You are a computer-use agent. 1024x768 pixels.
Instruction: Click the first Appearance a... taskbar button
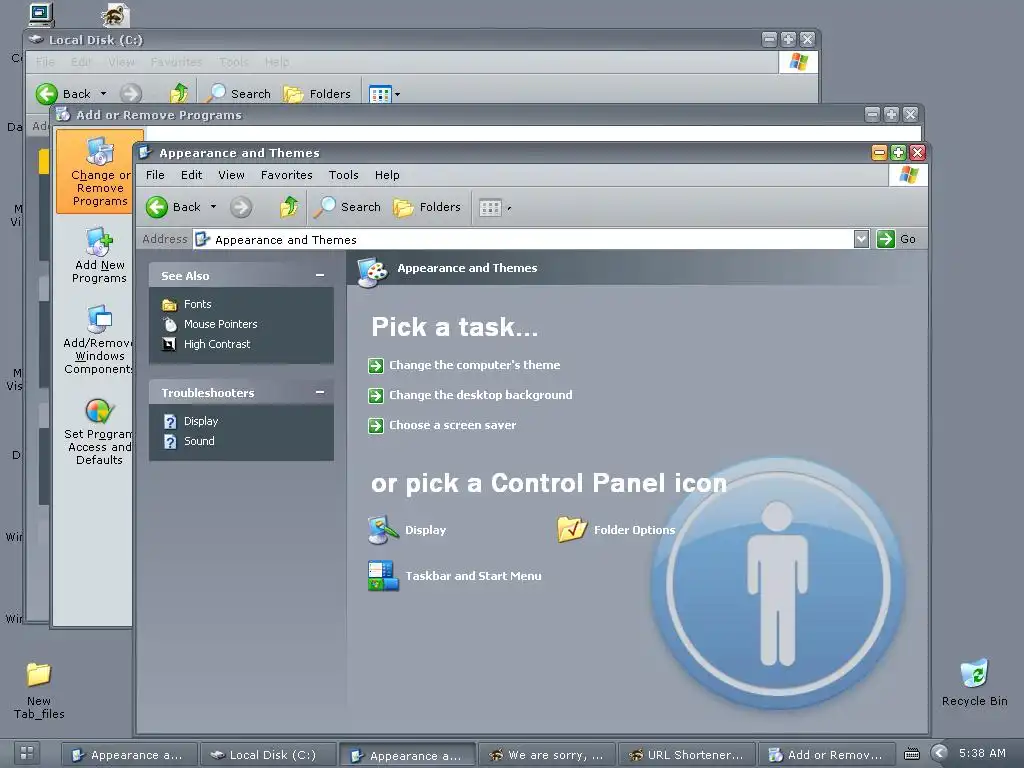pos(129,755)
